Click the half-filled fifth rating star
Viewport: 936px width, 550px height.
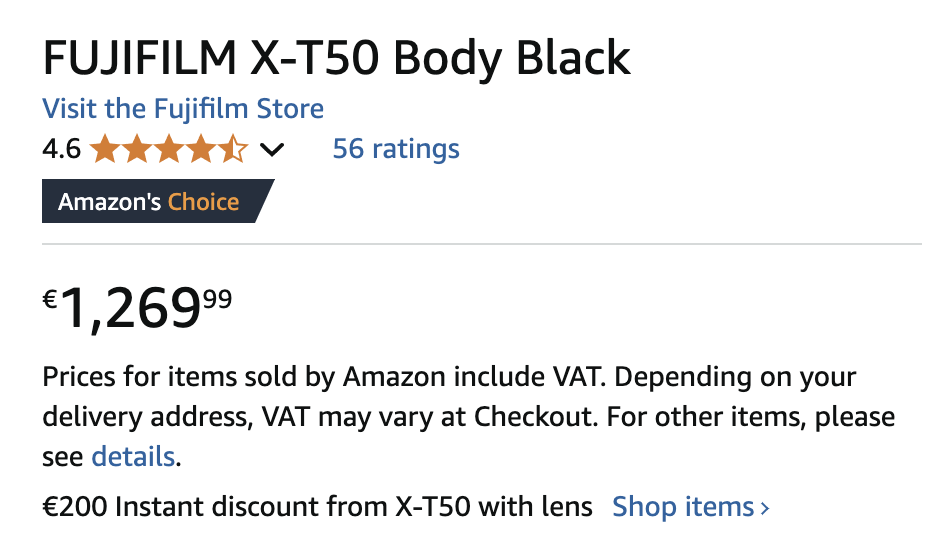pos(232,150)
